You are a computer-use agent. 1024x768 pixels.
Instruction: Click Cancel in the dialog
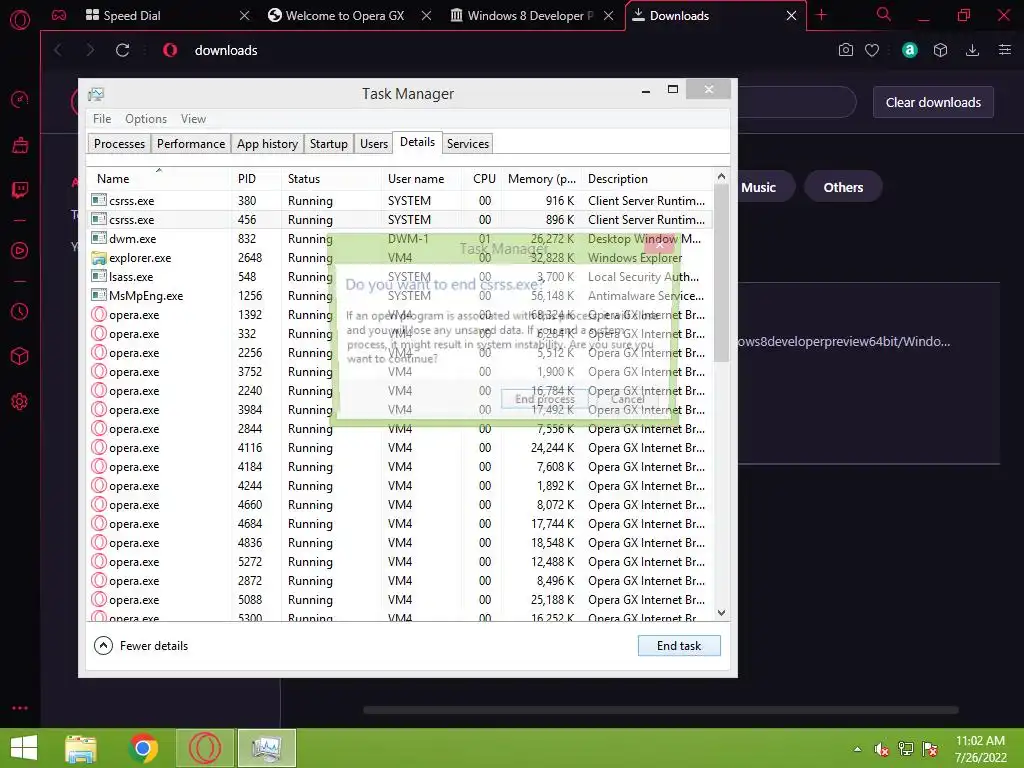point(628,399)
